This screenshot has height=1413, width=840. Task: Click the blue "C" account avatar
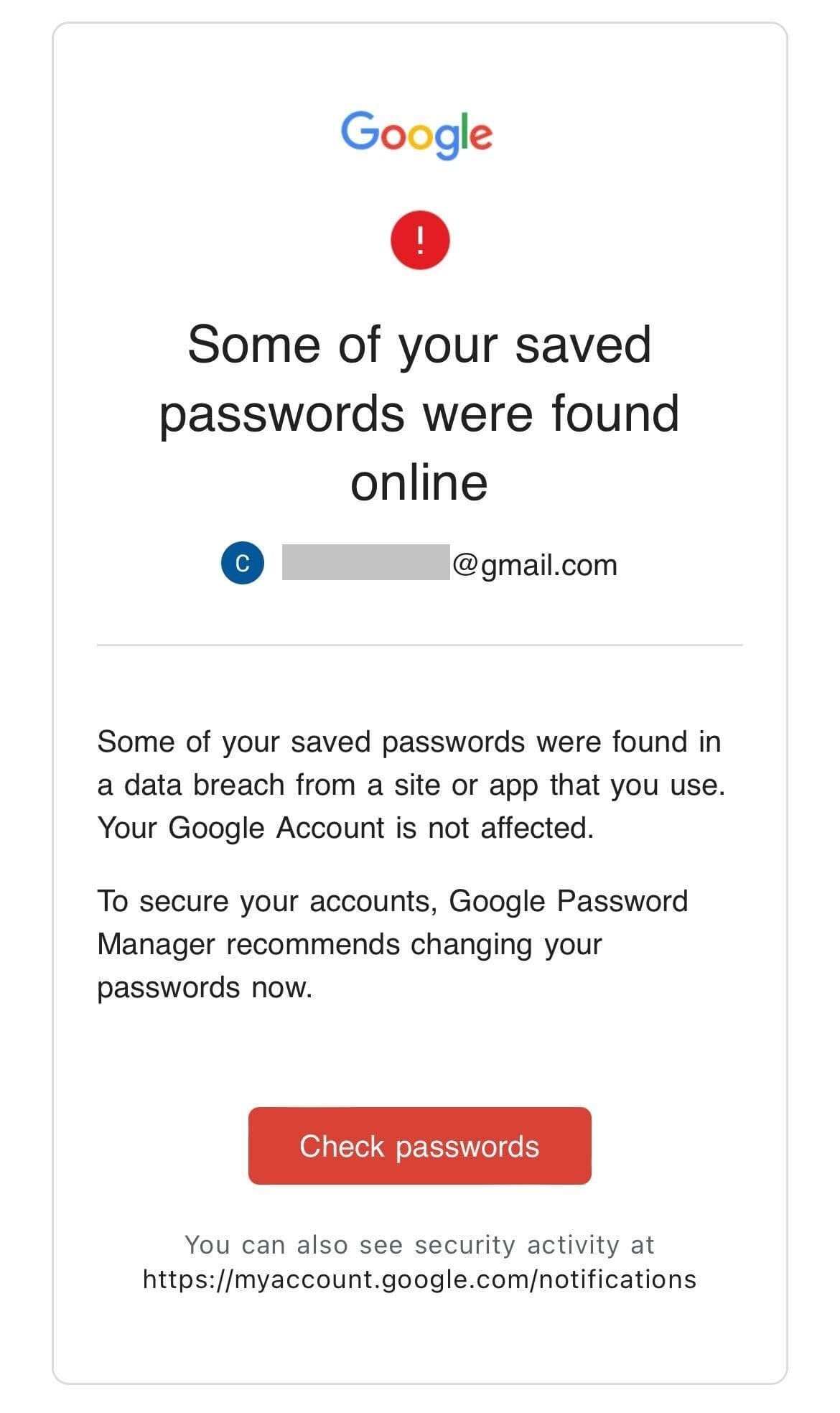pyautogui.click(x=243, y=564)
